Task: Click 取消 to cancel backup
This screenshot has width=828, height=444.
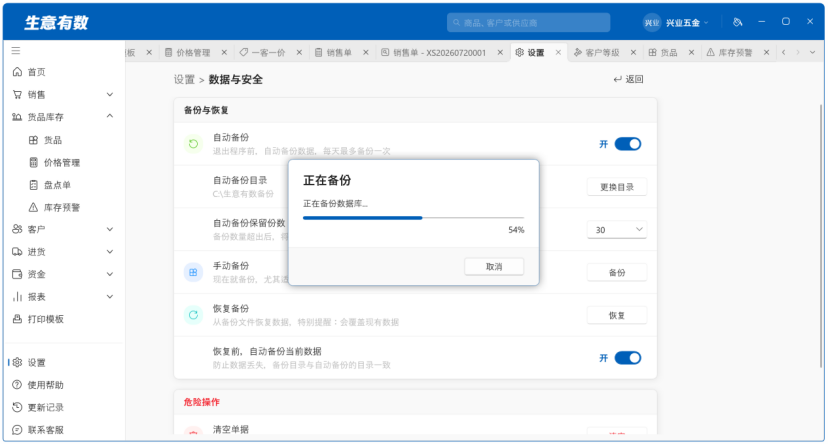Action: pos(494,267)
